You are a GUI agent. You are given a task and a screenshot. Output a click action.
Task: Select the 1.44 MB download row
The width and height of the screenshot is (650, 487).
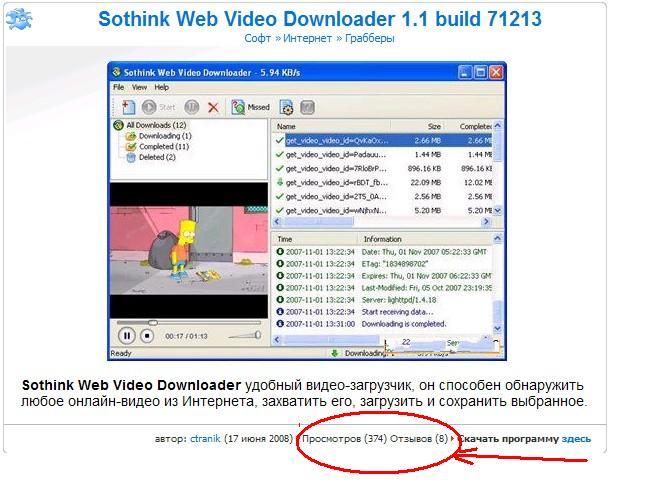click(x=383, y=155)
